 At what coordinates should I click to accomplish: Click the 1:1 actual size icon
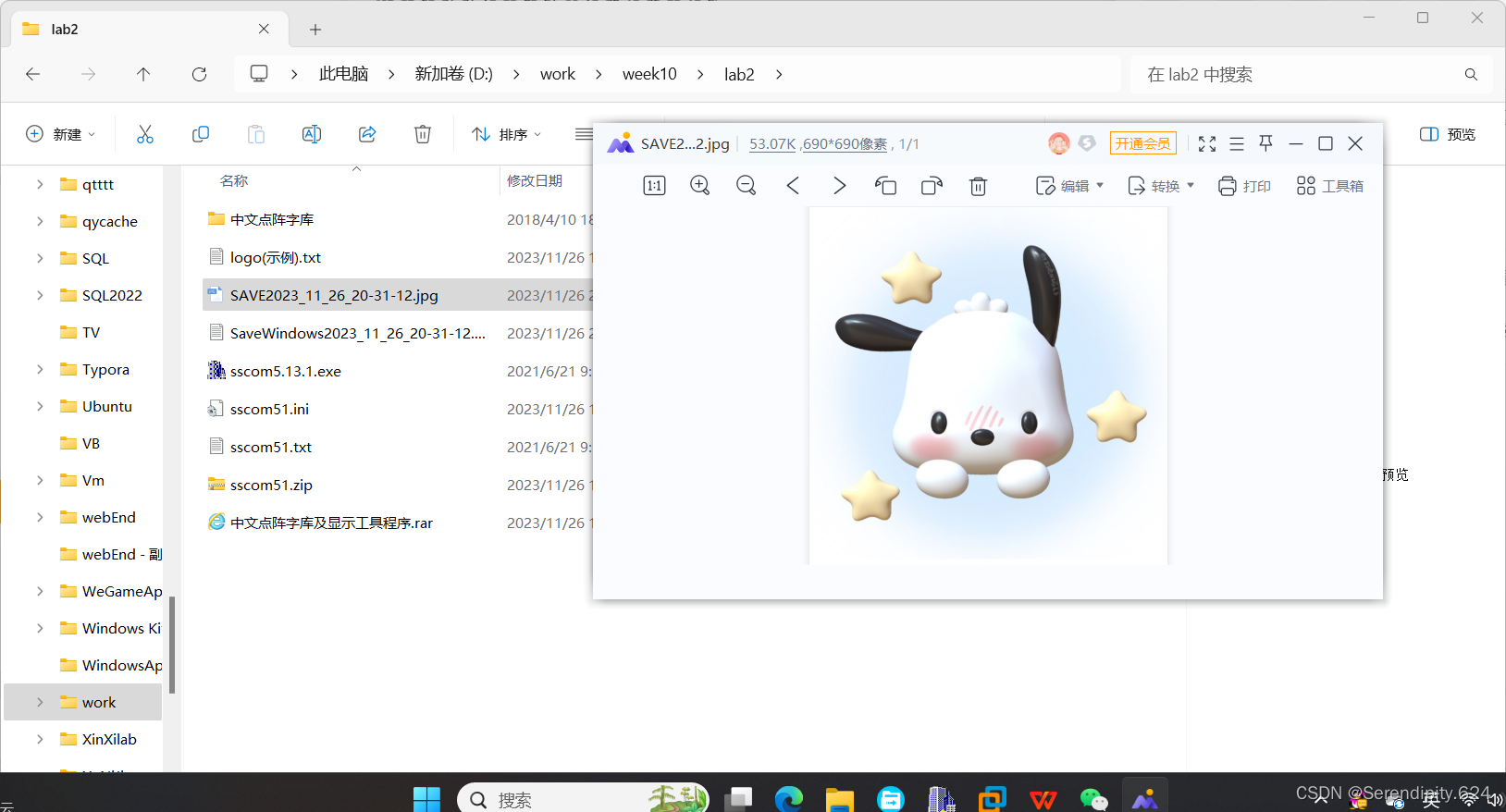point(654,186)
